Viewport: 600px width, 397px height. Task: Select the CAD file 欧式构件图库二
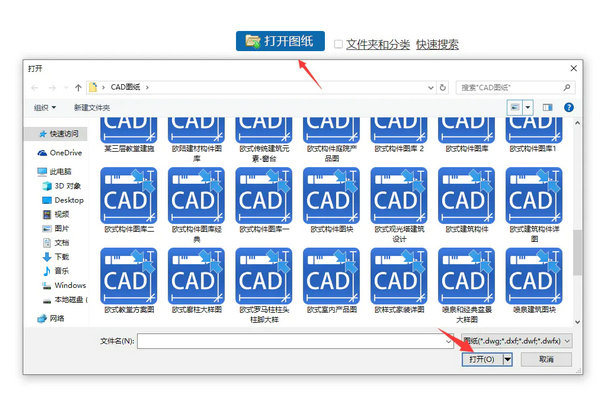tap(129, 200)
